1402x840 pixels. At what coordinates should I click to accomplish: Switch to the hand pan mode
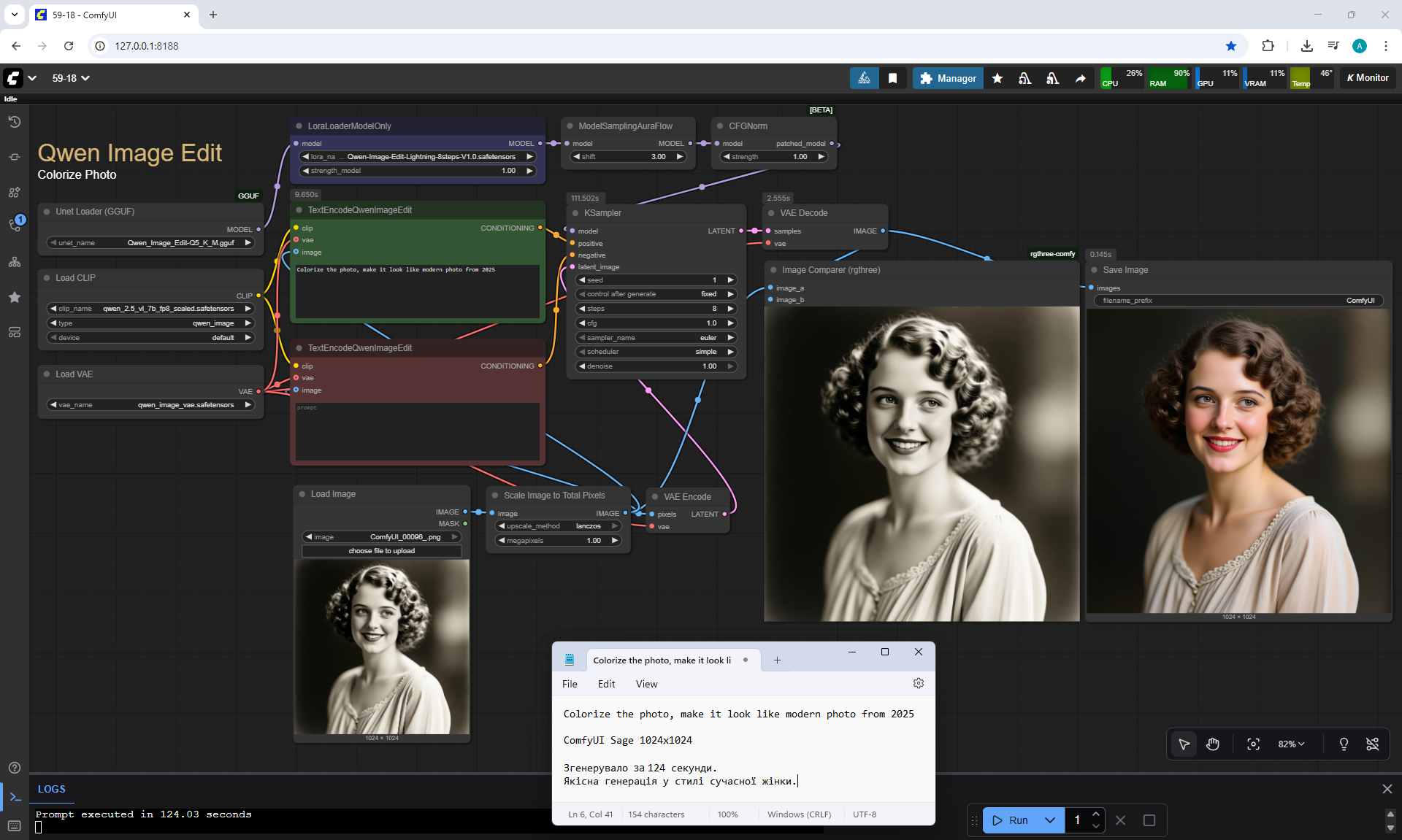tap(1213, 744)
